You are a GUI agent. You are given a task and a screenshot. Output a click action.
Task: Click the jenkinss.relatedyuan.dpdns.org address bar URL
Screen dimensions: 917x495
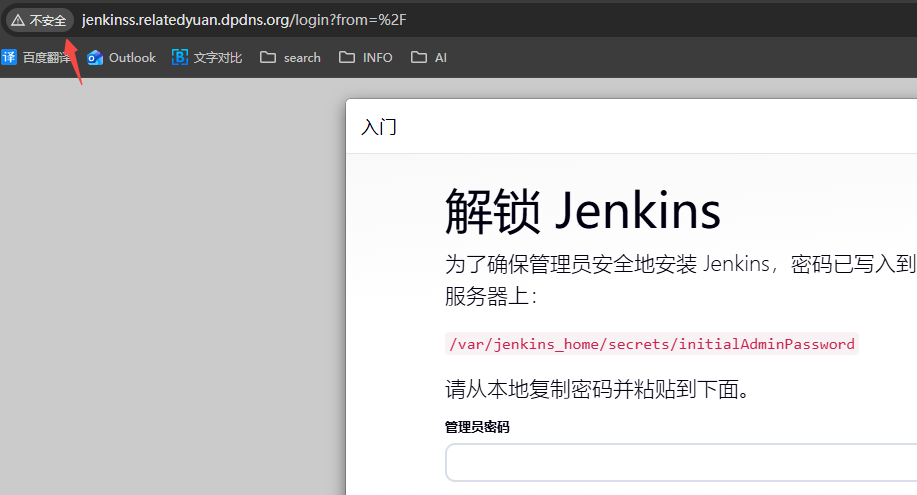244,20
